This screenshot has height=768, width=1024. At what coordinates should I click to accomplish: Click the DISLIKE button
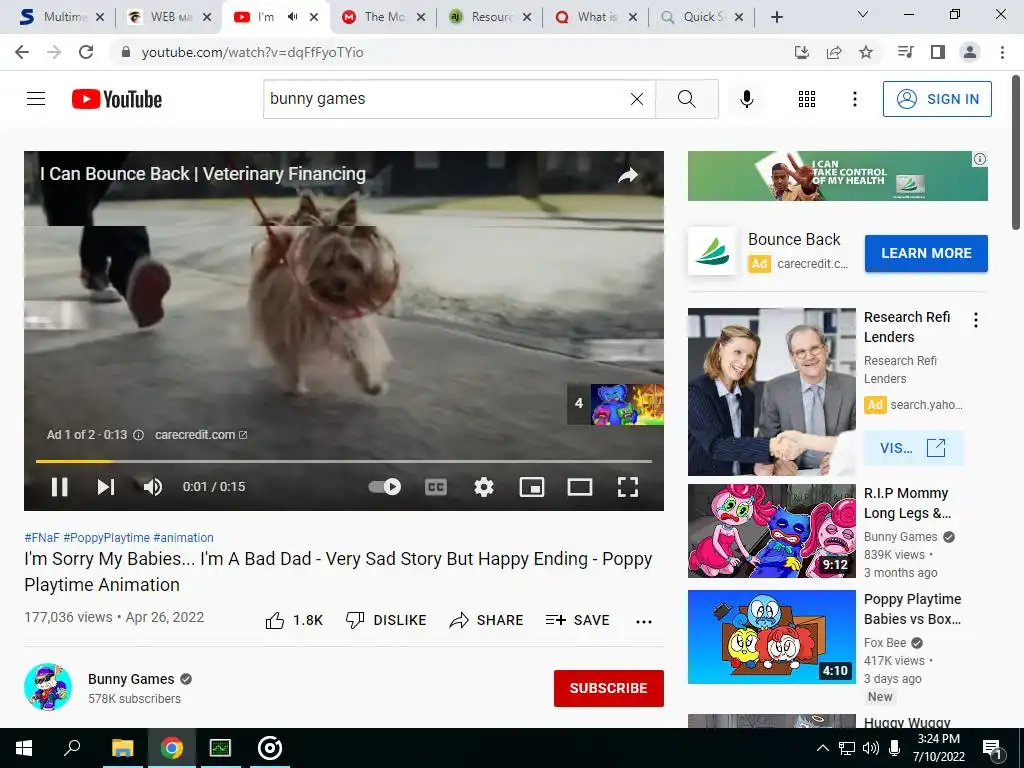(385, 620)
